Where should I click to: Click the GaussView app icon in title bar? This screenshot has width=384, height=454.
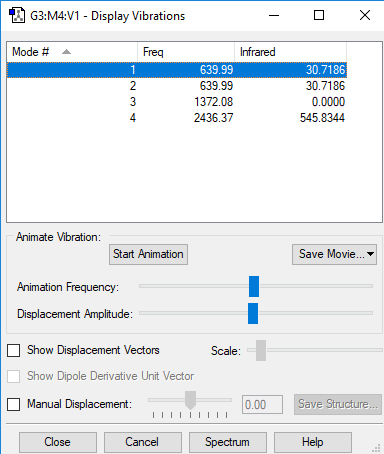coord(17,15)
